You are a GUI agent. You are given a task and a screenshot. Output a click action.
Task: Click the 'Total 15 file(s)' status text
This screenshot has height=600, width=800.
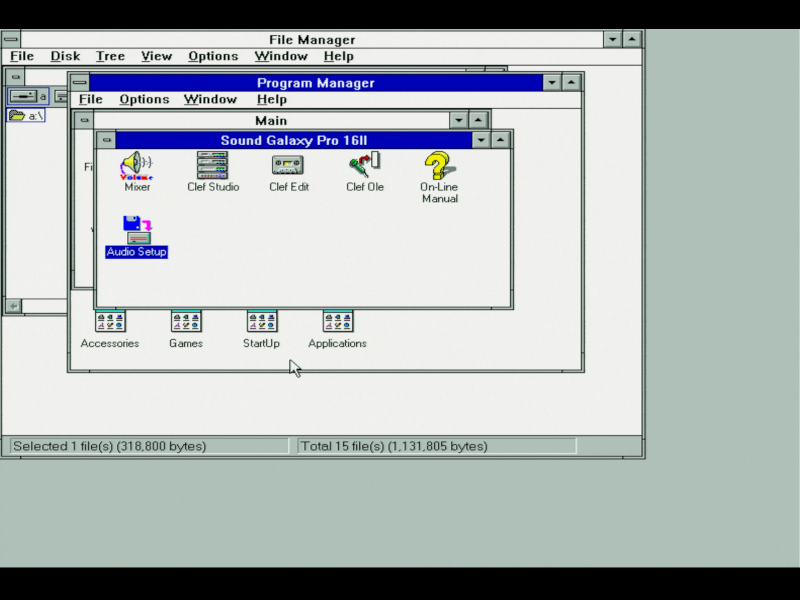point(394,446)
